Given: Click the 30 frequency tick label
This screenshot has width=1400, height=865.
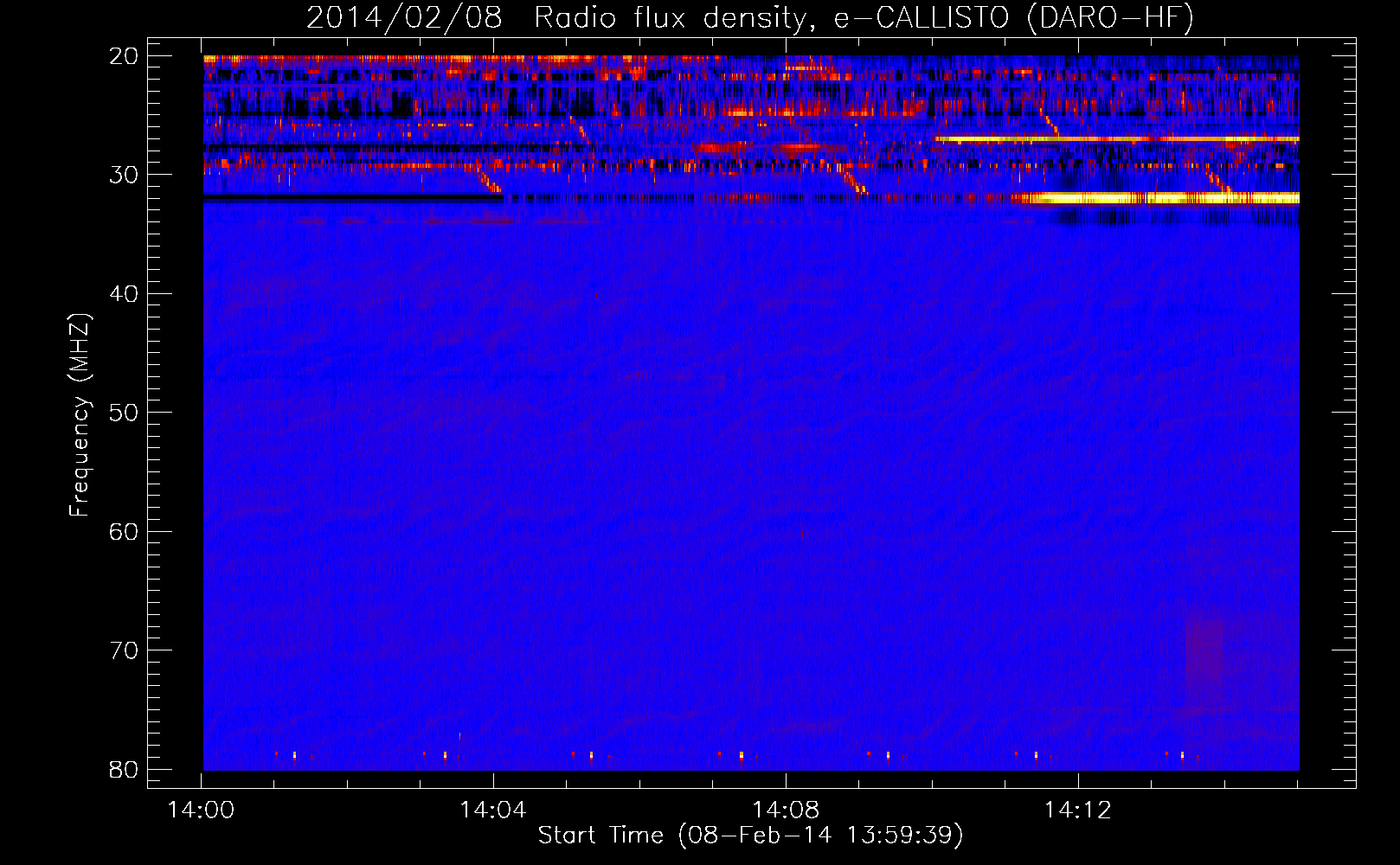Looking at the screenshot, I should [x=125, y=175].
